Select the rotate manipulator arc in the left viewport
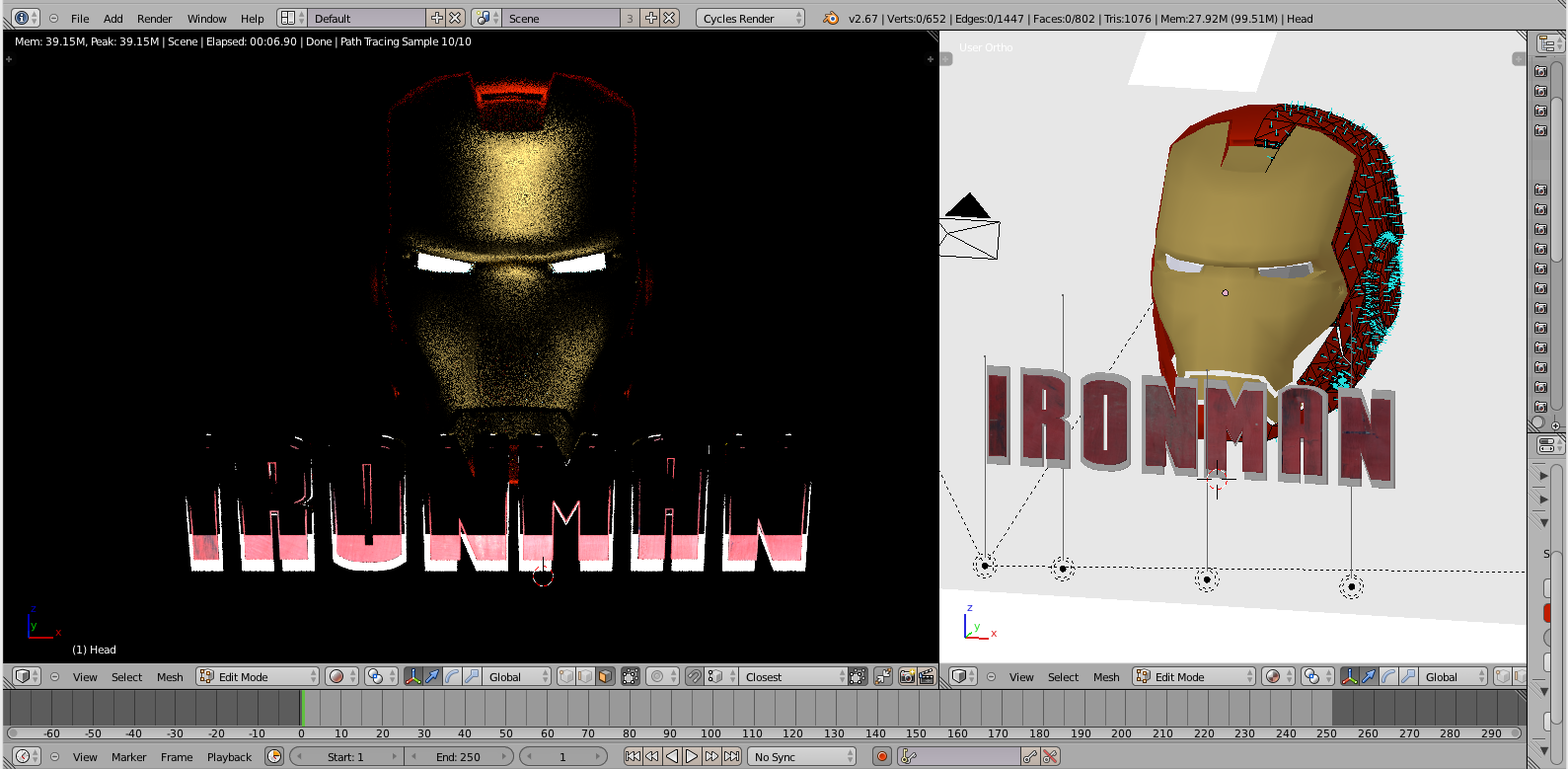Image resolution: width=1568 pixels, height=769 pixels. 452,677
